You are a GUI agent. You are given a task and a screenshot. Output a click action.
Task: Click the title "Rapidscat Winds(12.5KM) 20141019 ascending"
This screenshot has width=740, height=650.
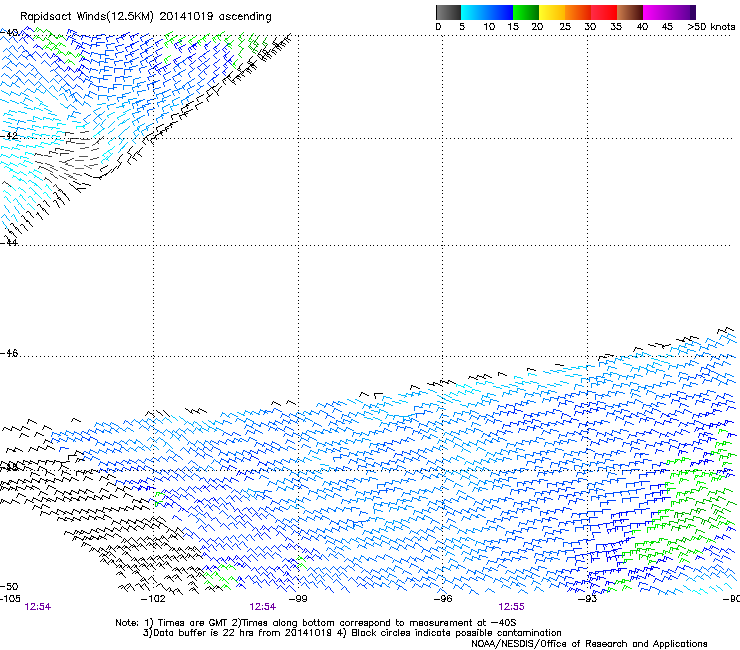[x=146, y=17]
